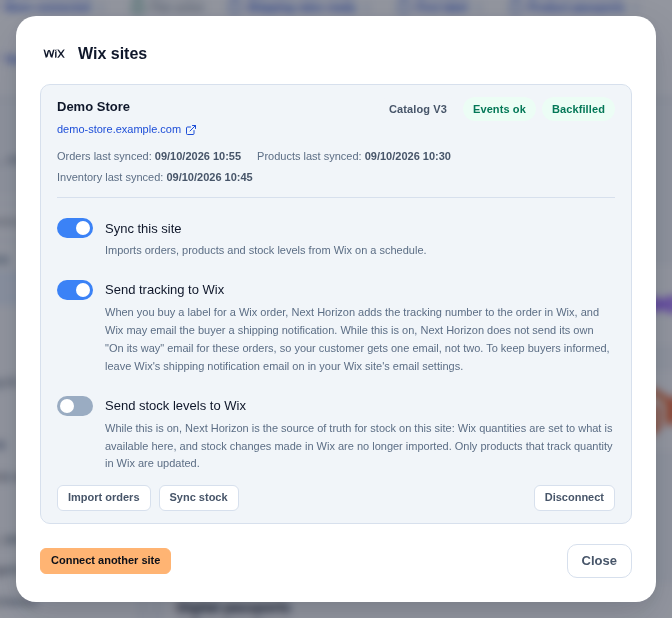The image size is (672, 618).
Task: Close the Wix sites dialog
Action: click(x=599, y=561)
